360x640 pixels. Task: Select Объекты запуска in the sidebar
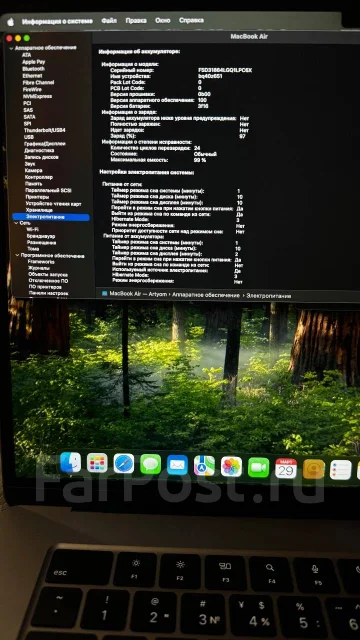(48, 275)
